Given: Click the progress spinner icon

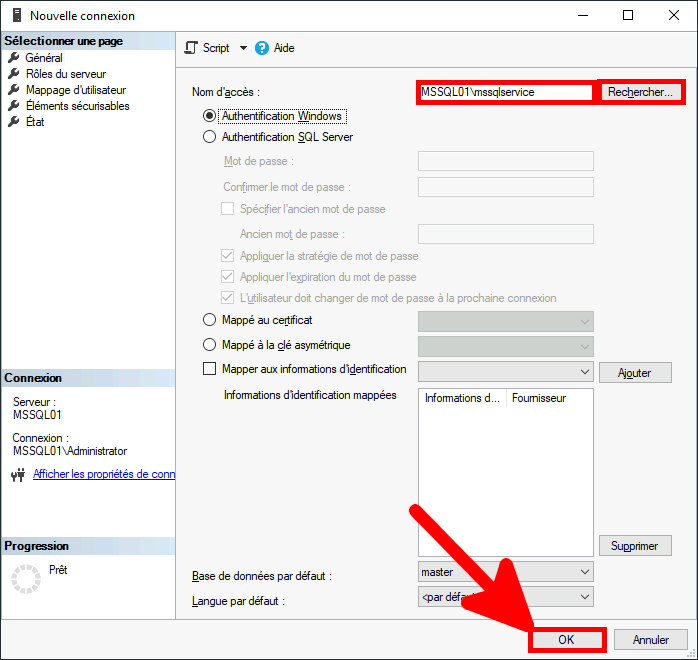Looking at the screenshot, I should (26, 579).
